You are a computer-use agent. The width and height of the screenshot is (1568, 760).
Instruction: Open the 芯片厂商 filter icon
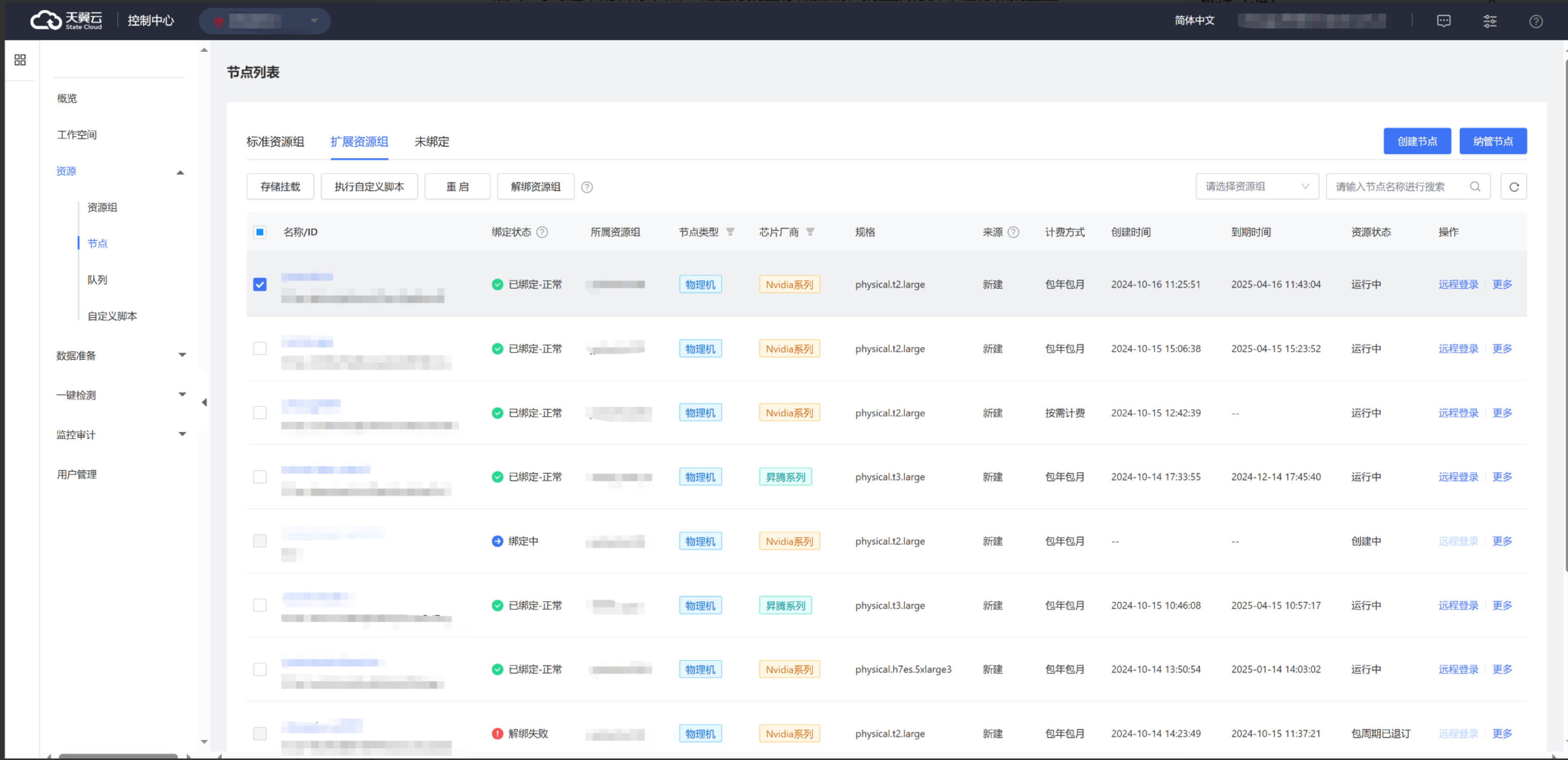coord(810,232)
